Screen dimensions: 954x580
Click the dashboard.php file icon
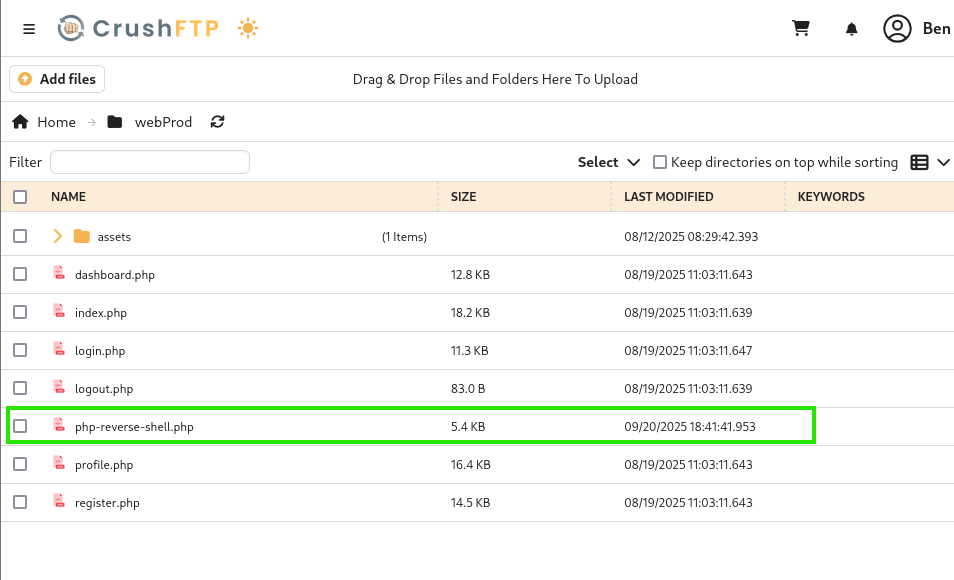59,273
